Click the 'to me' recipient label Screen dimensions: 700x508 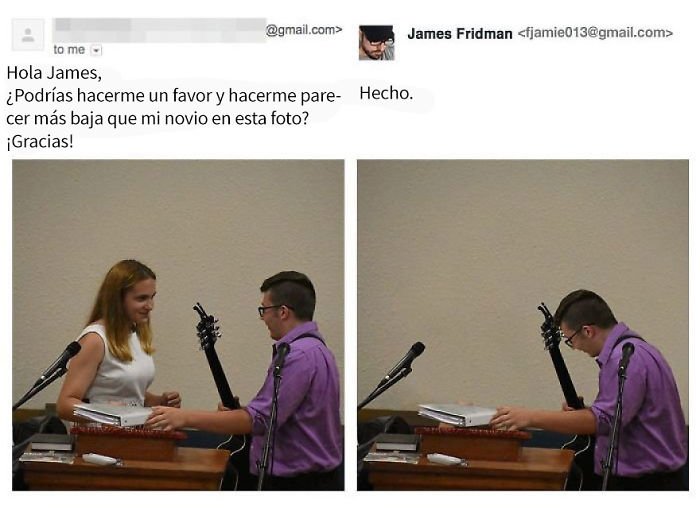click(x=69, y=50)
